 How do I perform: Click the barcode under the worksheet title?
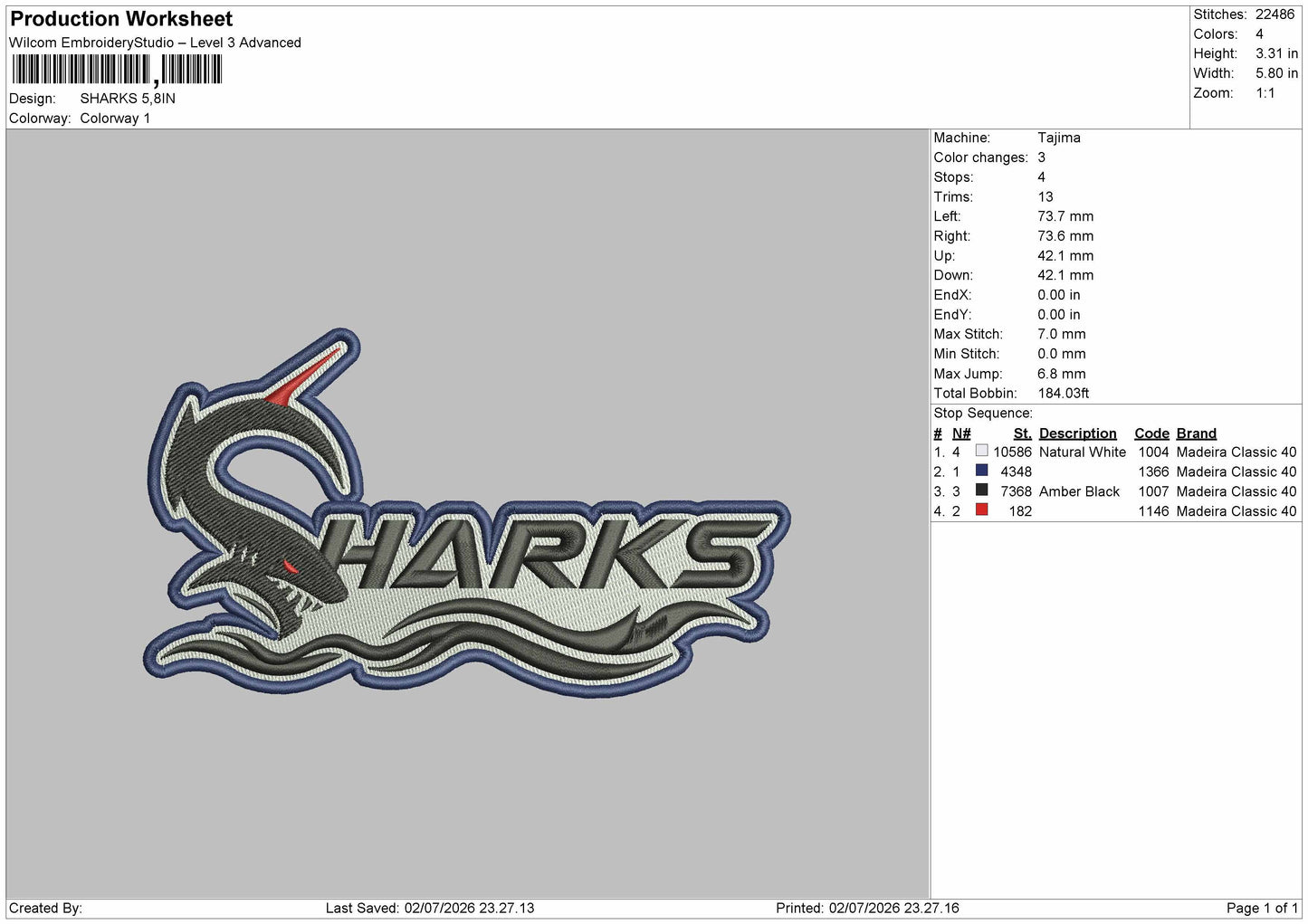point(117,70)
